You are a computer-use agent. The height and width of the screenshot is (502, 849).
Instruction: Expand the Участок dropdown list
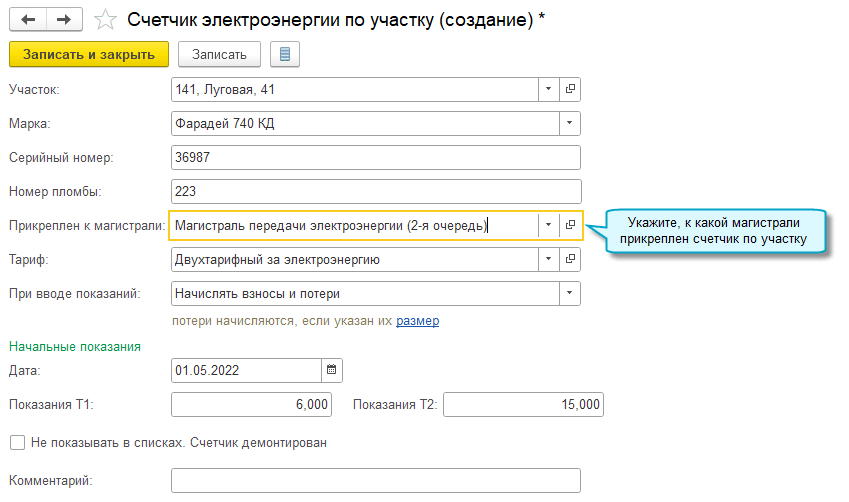(x=548, y=90)
